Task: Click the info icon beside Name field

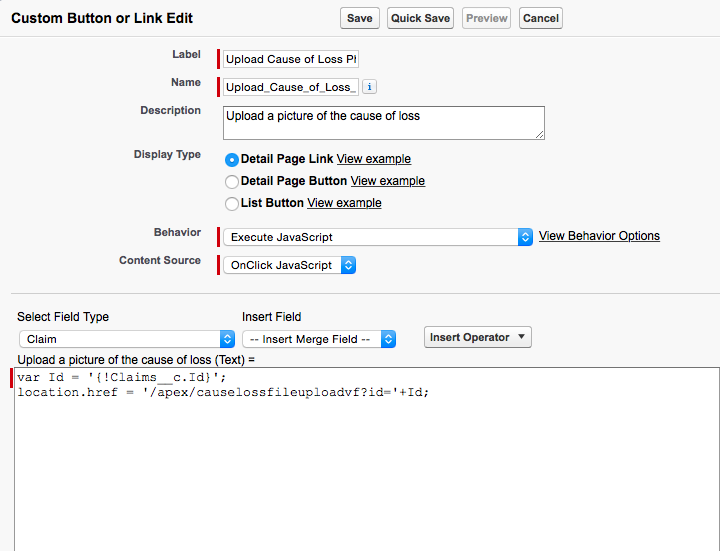Action: (369, 87)
